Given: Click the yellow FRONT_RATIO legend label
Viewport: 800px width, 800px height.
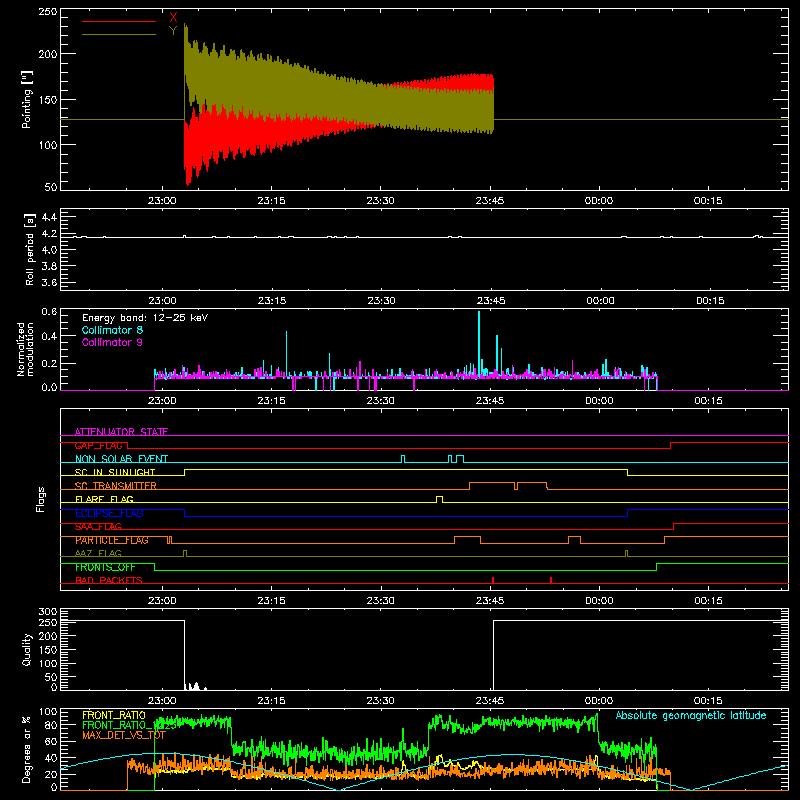Looking at the screenshot, I should point(114,715).
